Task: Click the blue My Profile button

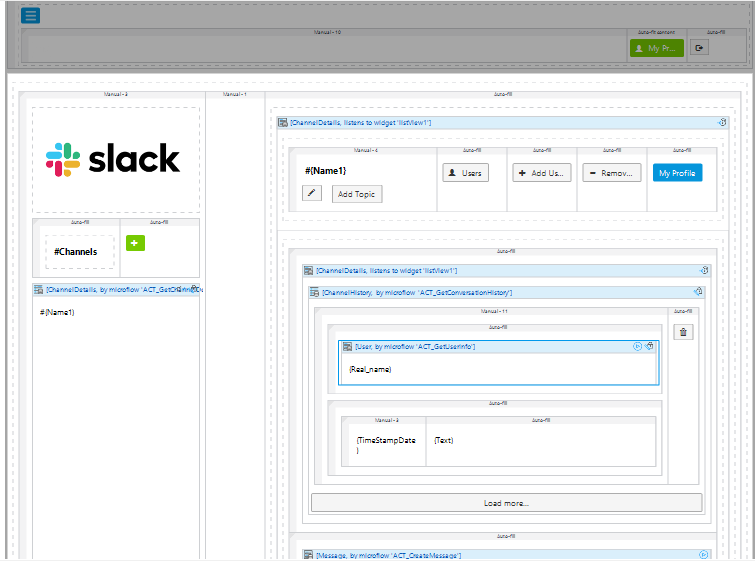Action: (x=677, y=173)
